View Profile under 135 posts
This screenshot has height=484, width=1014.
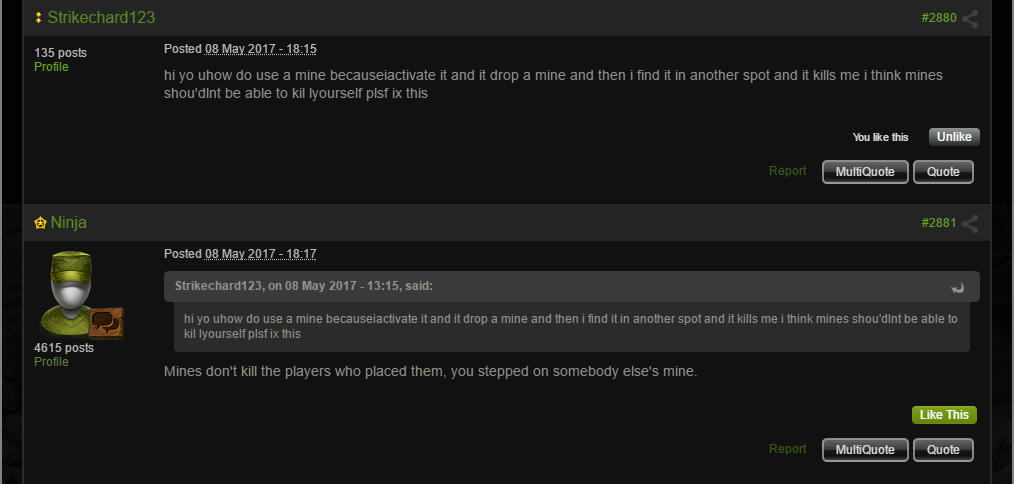click(51, 67)
